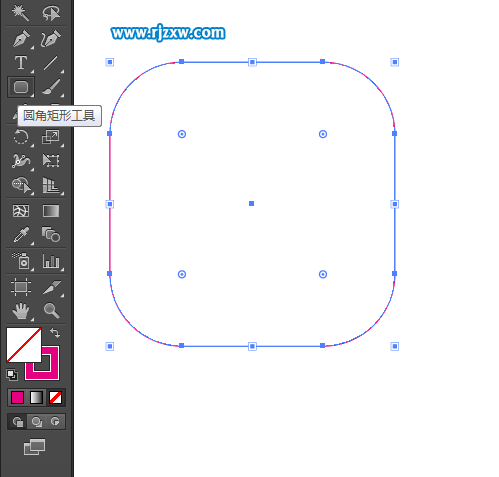Choose the Curvature pen tool

(51, 39)
